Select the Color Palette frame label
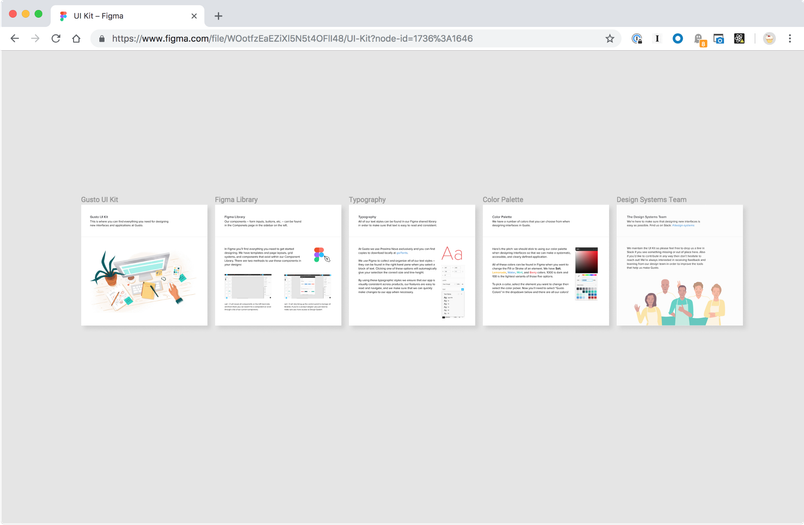Image resolution: width=804 pixels, height=525 pixels. [503, 199]
